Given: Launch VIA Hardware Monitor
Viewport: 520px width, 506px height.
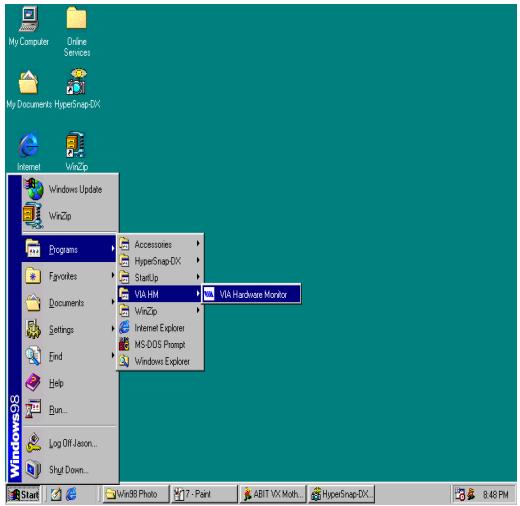Looking at the screenshot, I should 251,294.
